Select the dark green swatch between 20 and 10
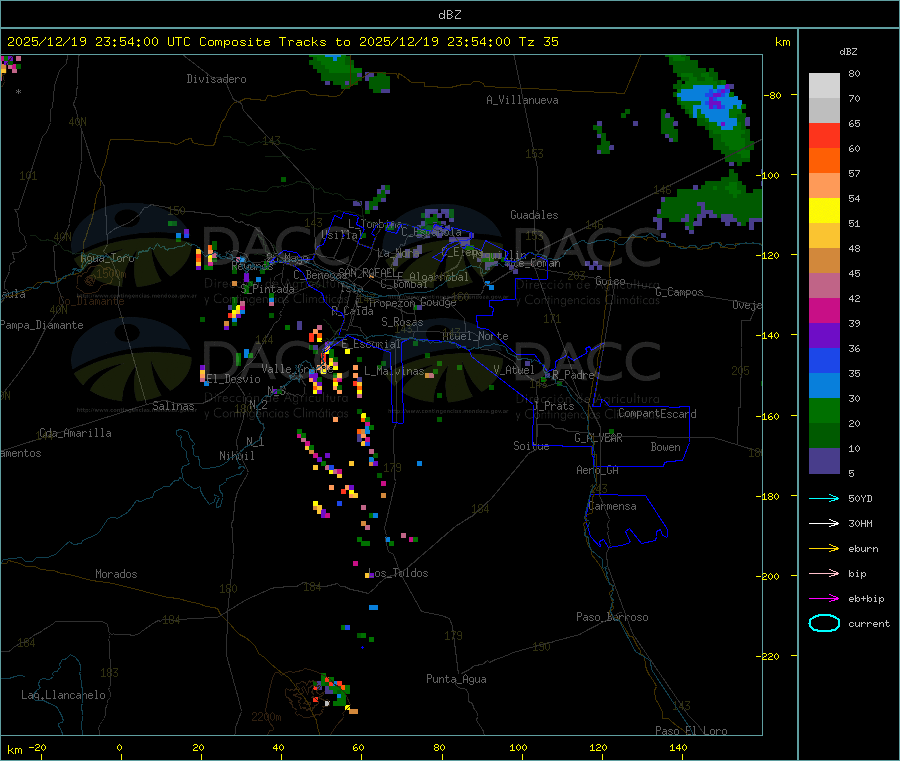This screenshot has height=761, width=900. point(824,435)
